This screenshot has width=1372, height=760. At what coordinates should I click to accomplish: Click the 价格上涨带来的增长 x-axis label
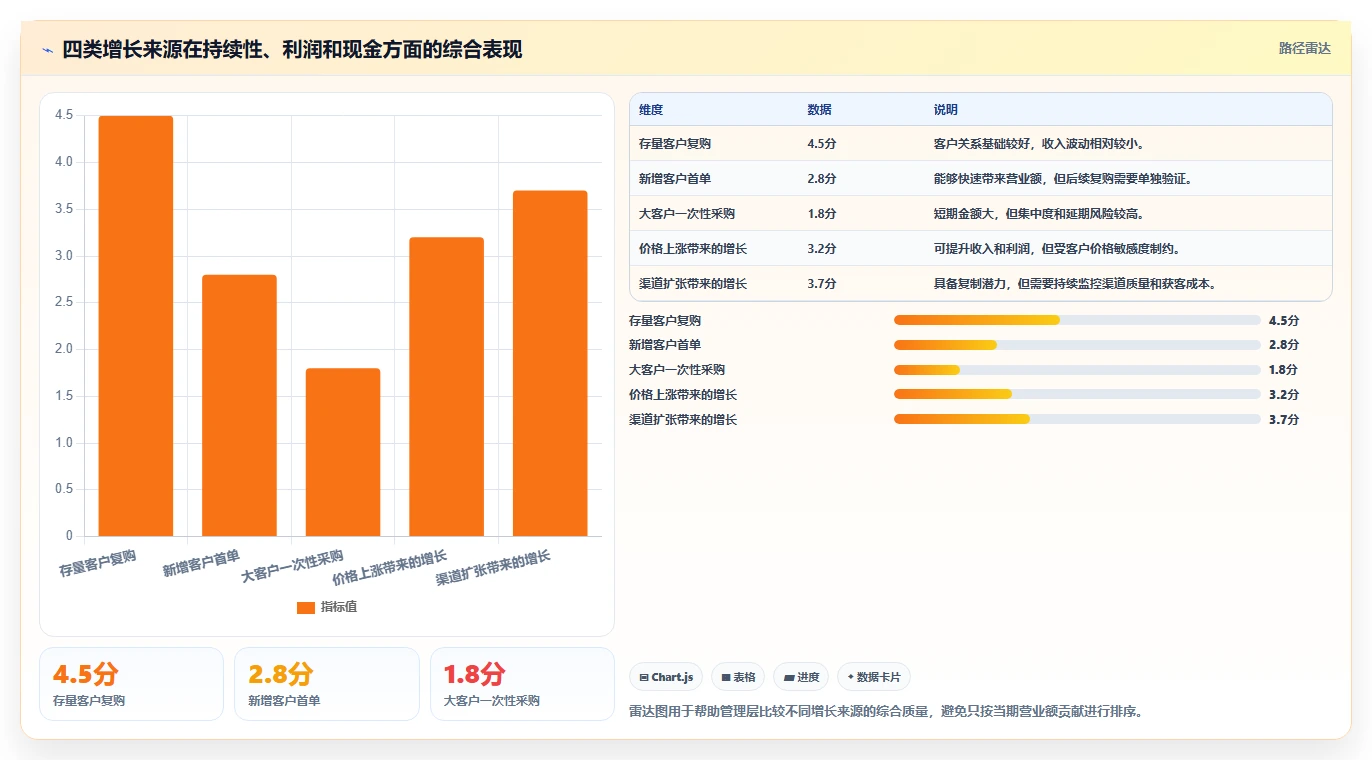[x=389, y=568]
